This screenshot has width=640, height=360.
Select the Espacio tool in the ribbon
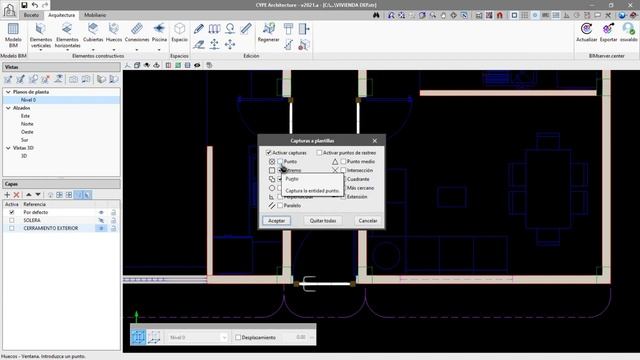point(180,33)
